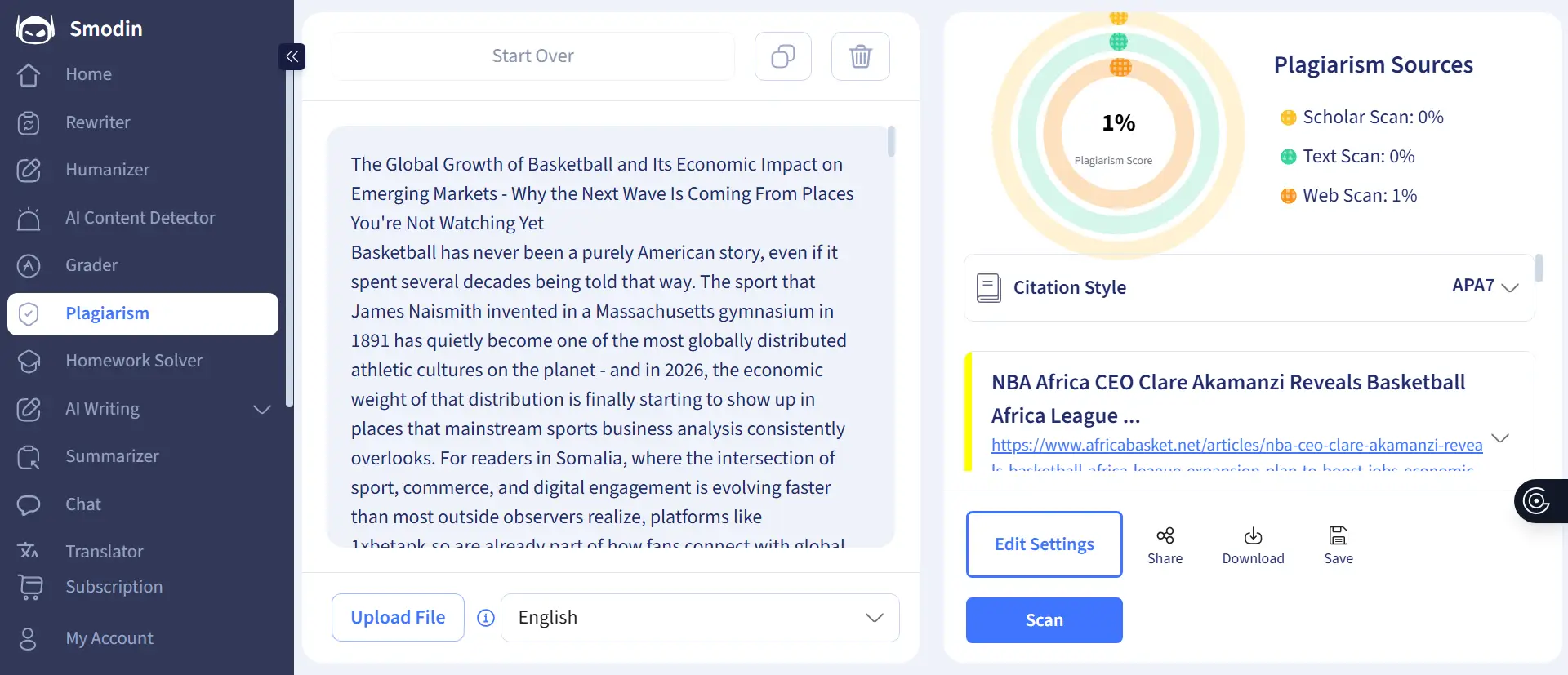The image size is (1568, 675).
Task: Open the English language dropdown
Action: (x=700, y=618)
